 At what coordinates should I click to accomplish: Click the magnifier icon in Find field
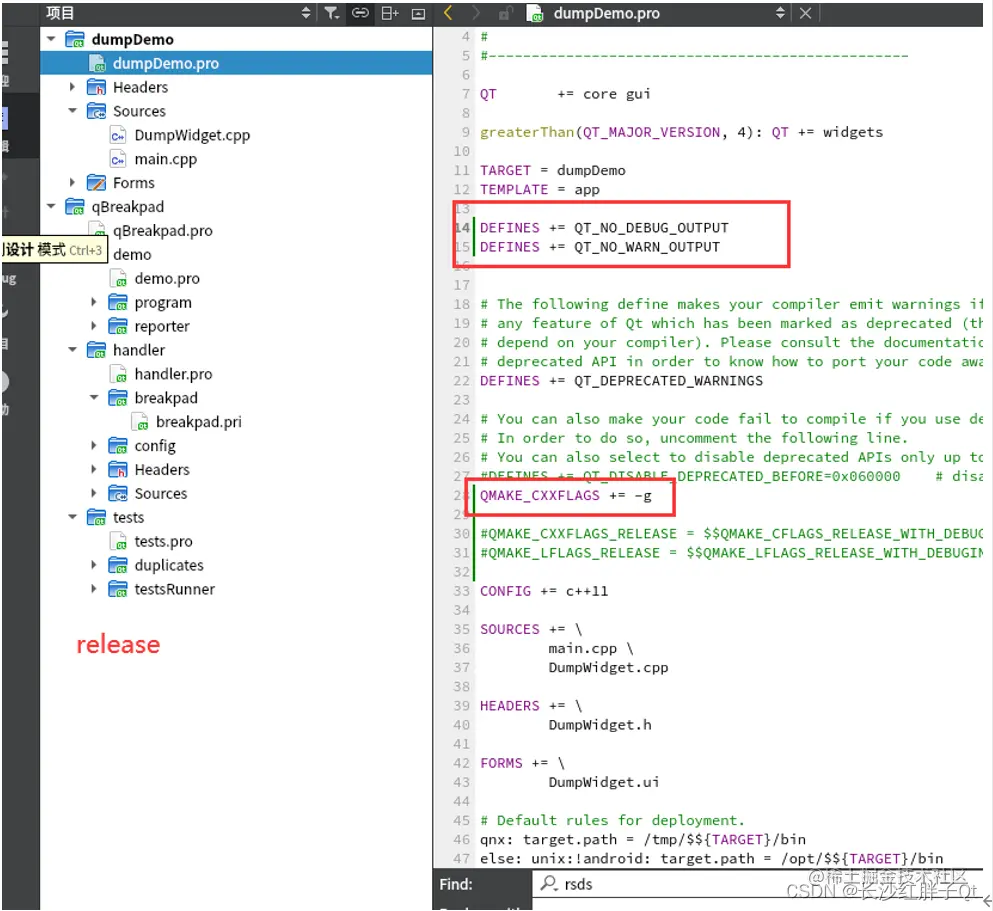pos(548,883)
